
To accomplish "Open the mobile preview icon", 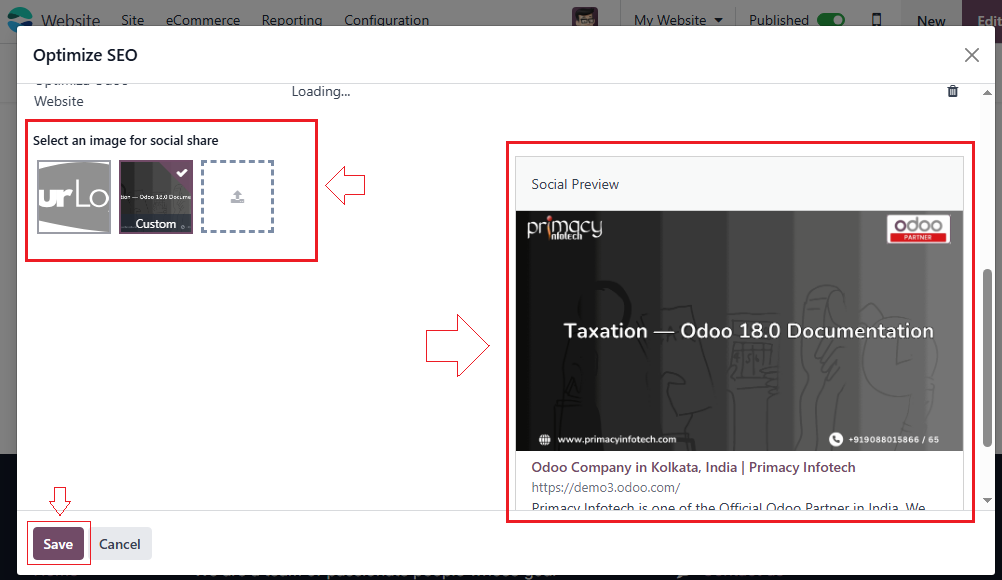I will coord(877,19).
